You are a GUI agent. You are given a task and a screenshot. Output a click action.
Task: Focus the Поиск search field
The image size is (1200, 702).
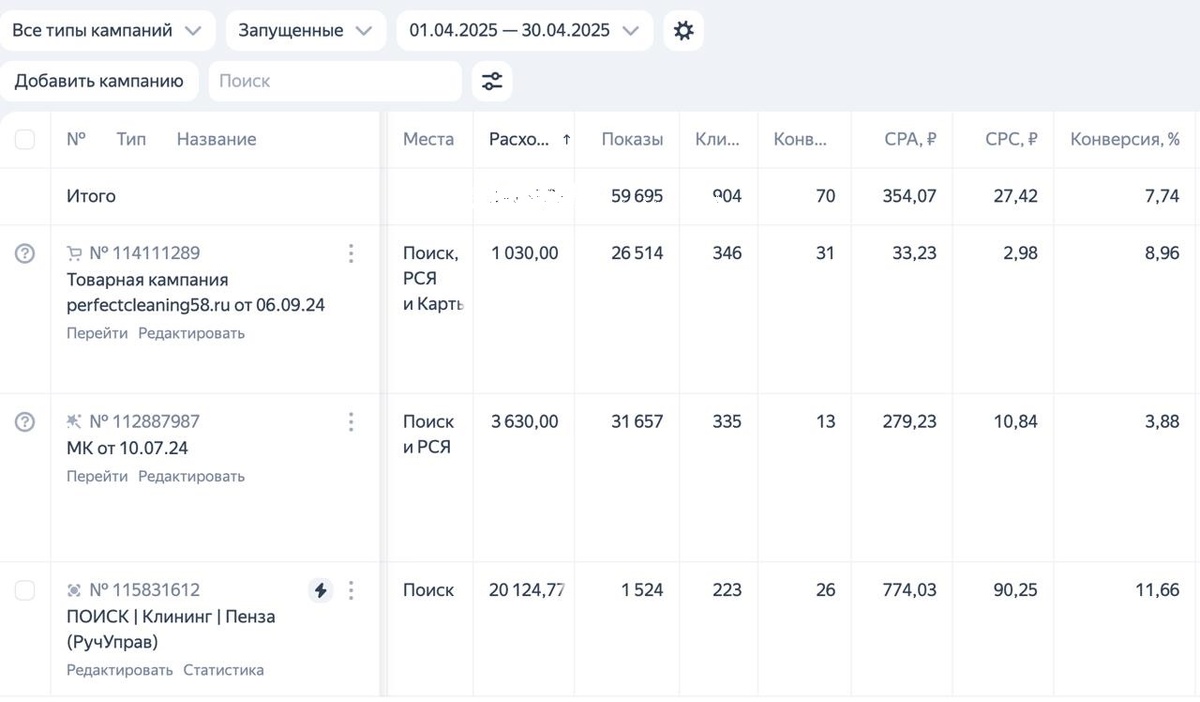coord(335,81)
